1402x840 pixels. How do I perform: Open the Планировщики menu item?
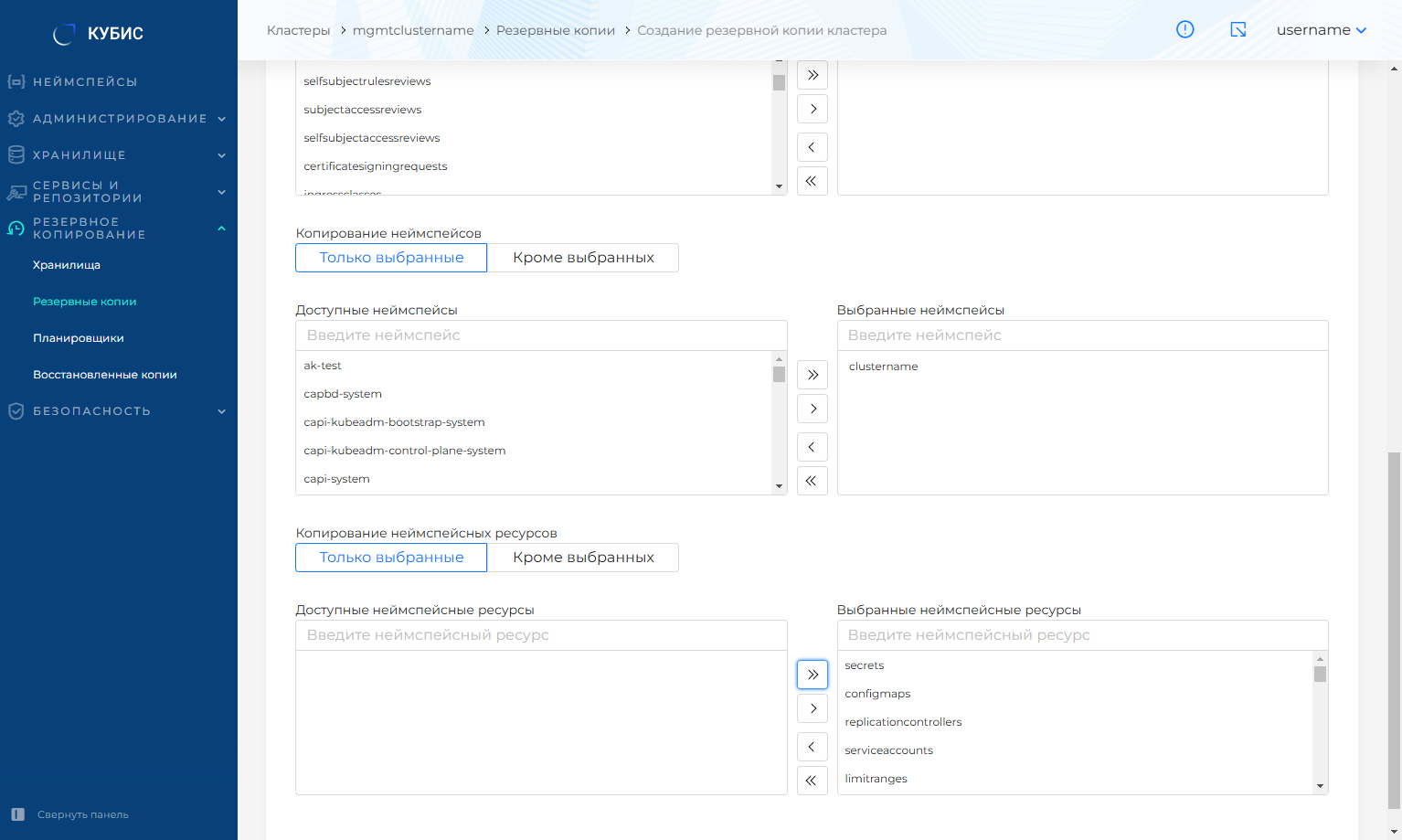79,338
